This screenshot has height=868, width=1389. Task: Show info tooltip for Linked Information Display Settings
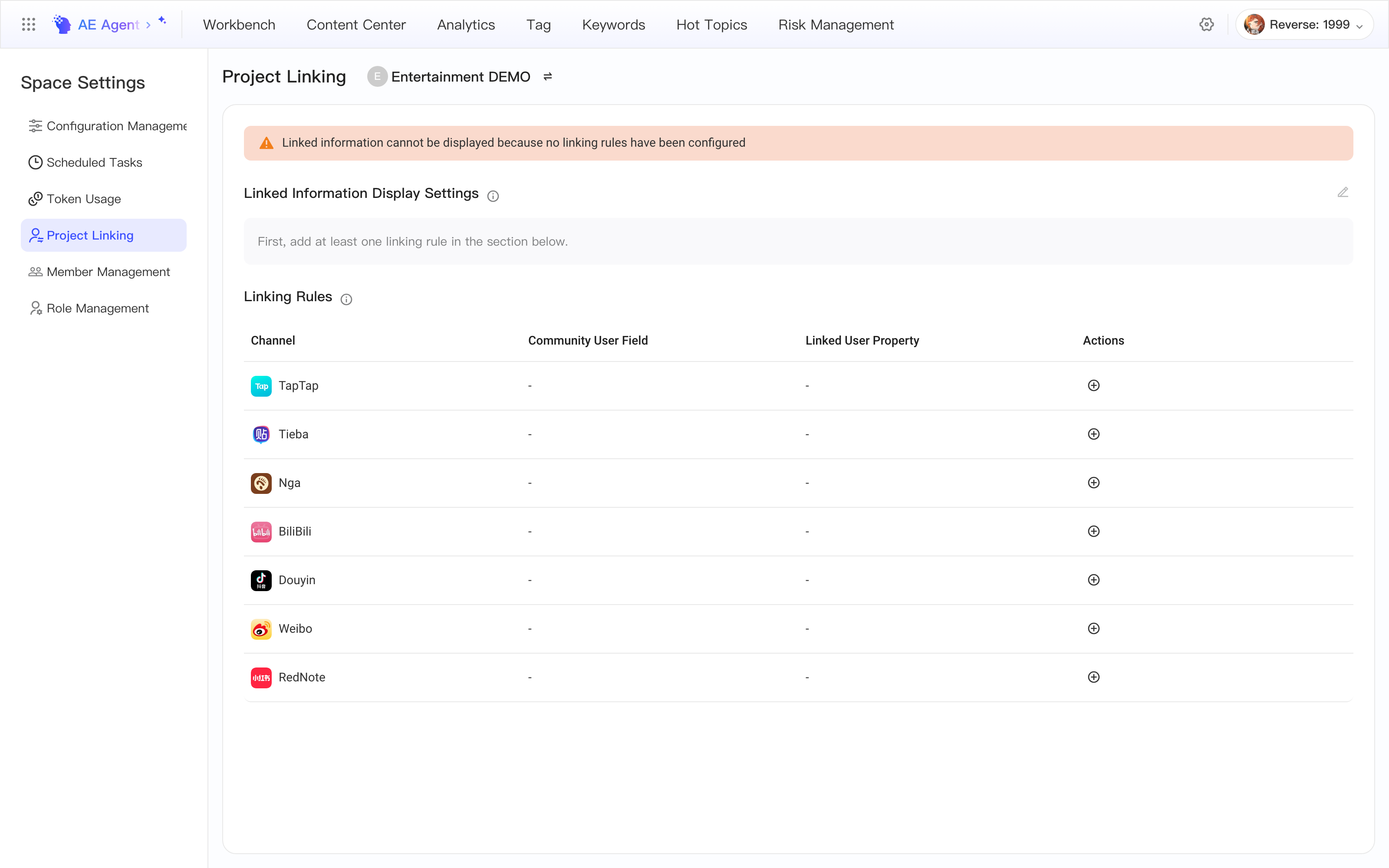pyautogui.click(x=493, y=196)
